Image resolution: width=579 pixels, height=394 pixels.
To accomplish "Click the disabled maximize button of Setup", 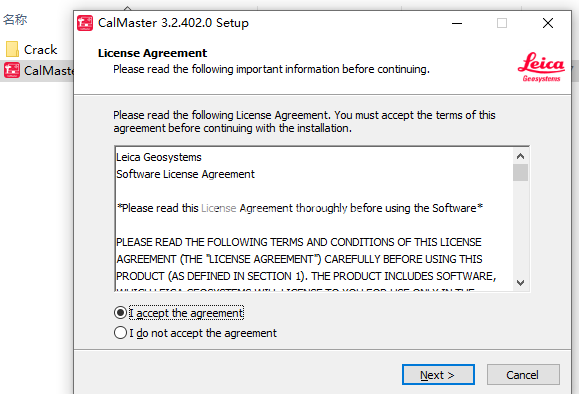I will [502, 23].
